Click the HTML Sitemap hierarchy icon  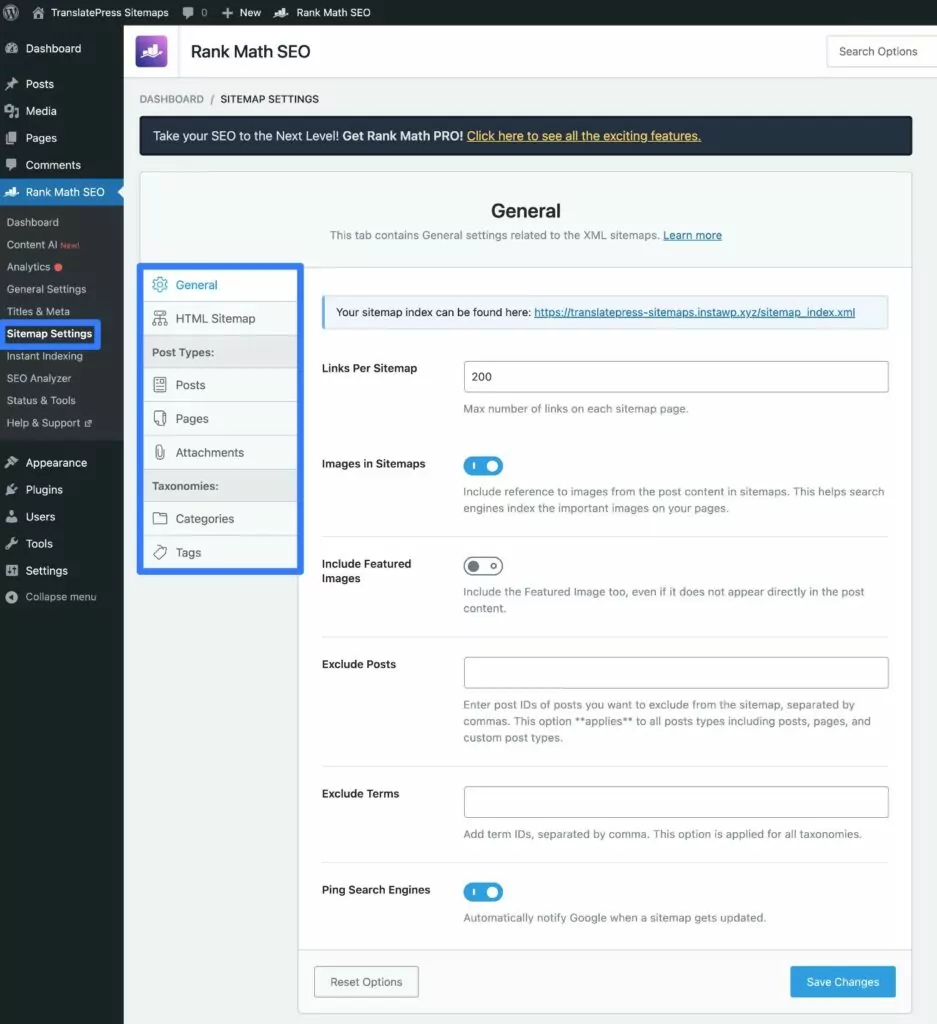point(160,318)
